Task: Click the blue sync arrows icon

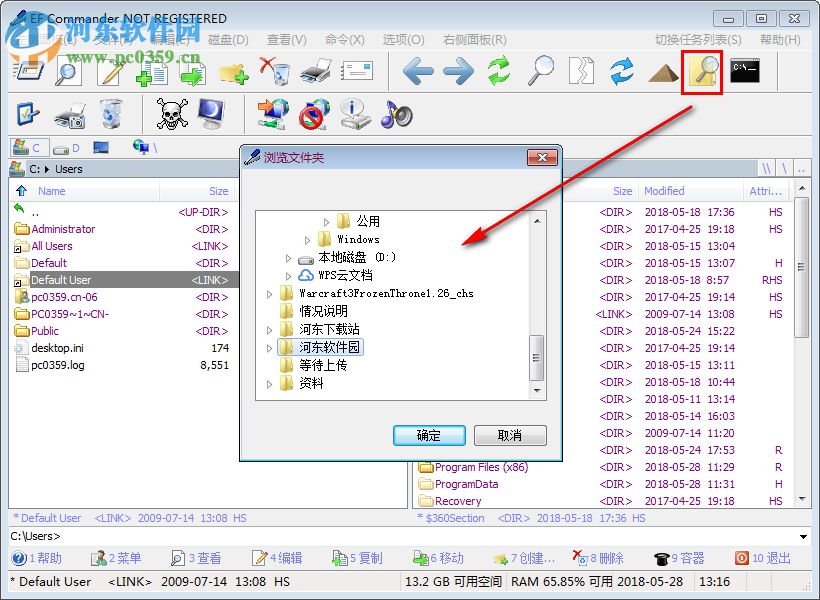Action: 621,70
